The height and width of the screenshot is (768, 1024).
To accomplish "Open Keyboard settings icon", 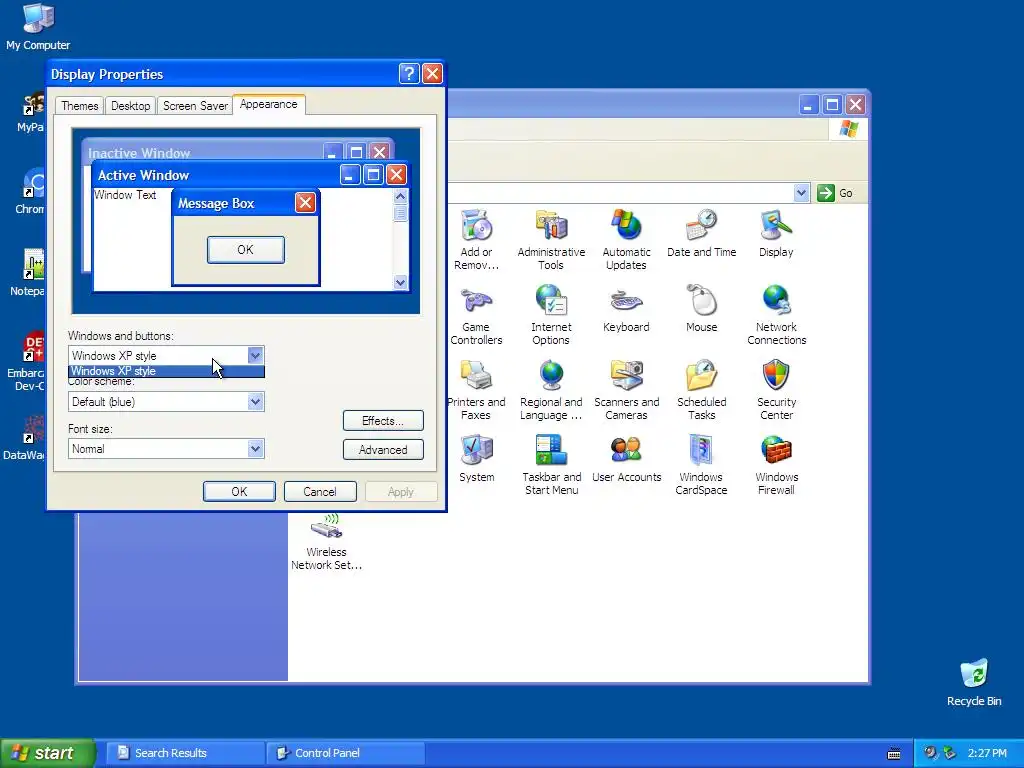I will click(626, 308).
